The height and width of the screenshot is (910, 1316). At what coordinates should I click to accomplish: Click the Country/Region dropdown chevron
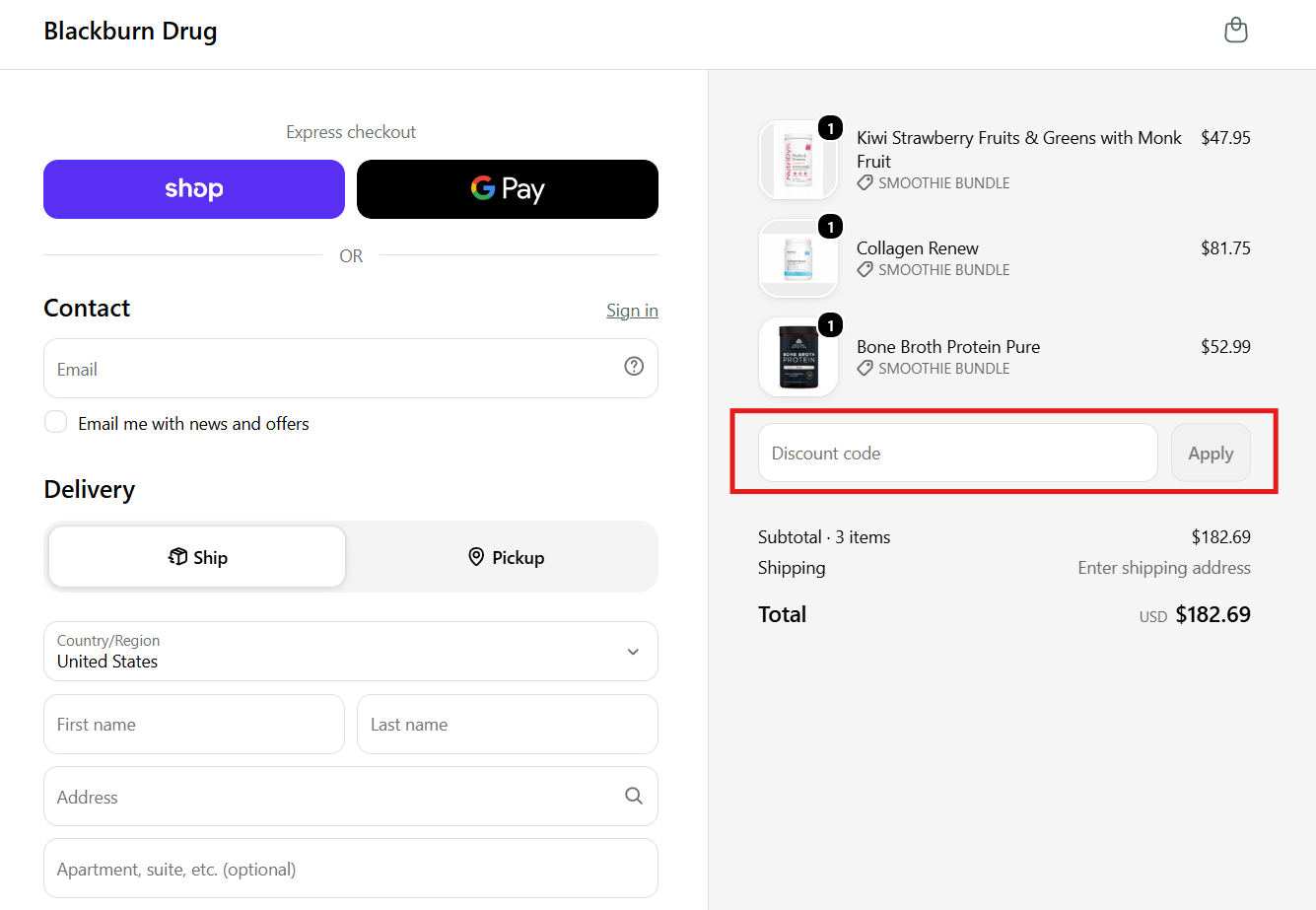pos(633,652)
